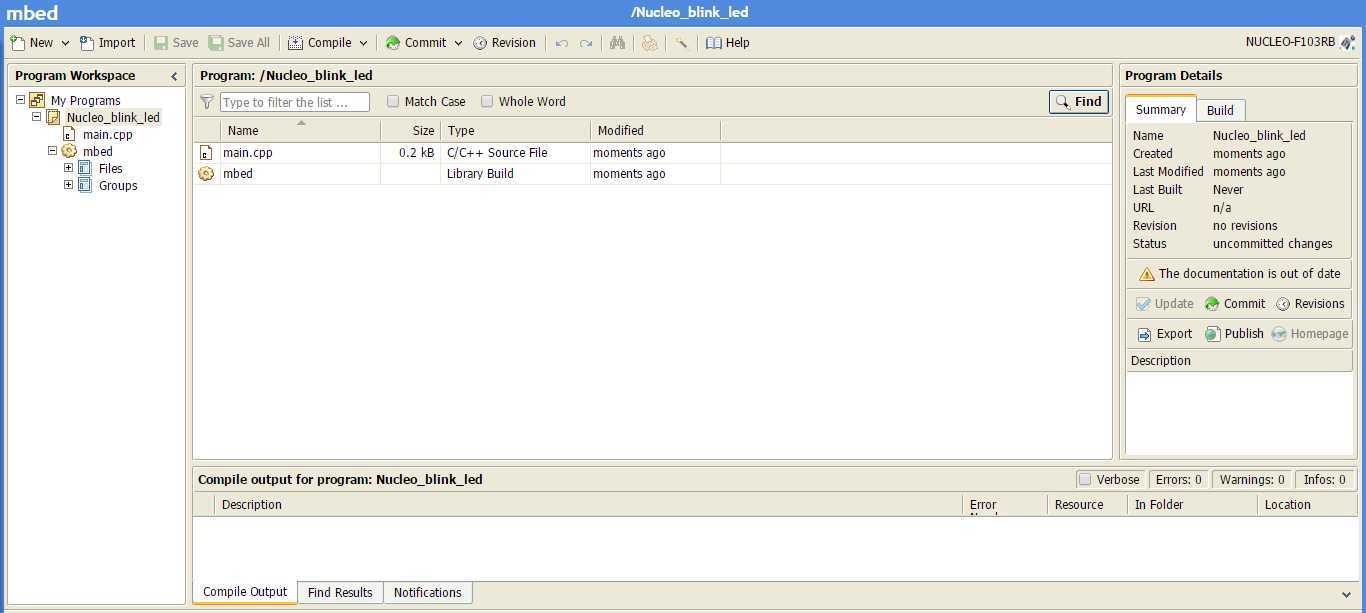1366x613 pixels.
Task: Toggle the Errors: 0 filter
Action: coord(1178,480)
